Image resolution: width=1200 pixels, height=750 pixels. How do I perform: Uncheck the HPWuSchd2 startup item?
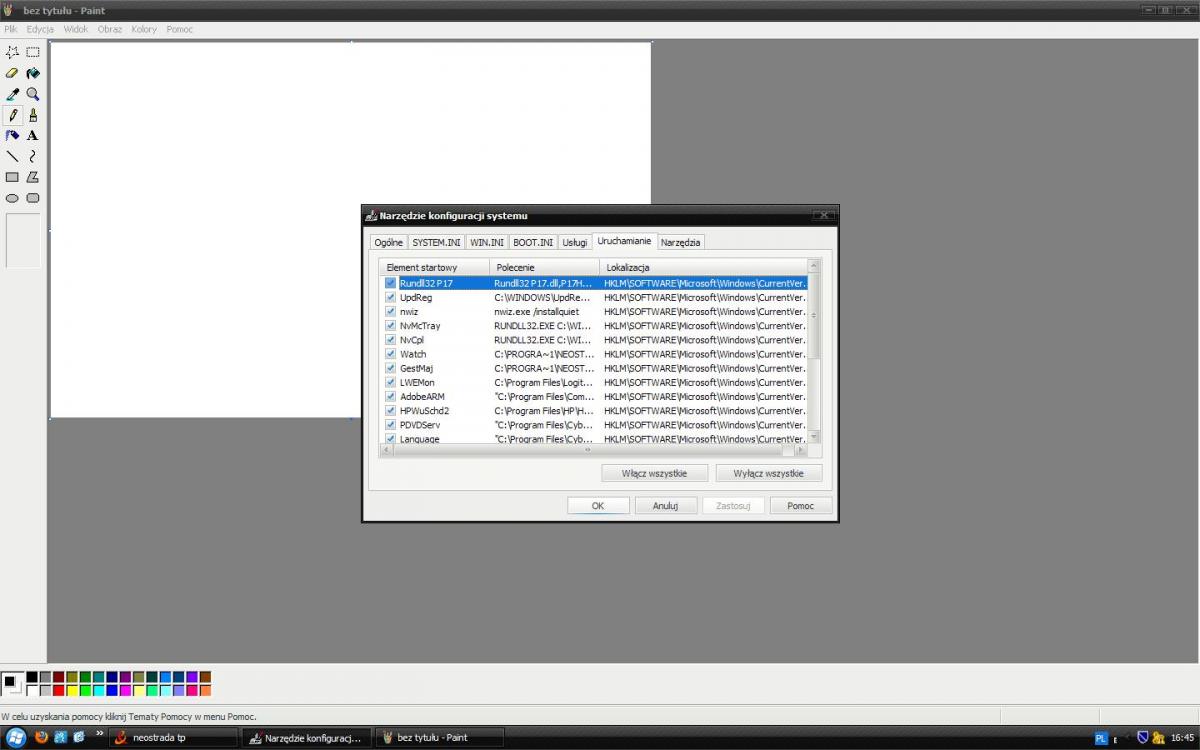390,410
